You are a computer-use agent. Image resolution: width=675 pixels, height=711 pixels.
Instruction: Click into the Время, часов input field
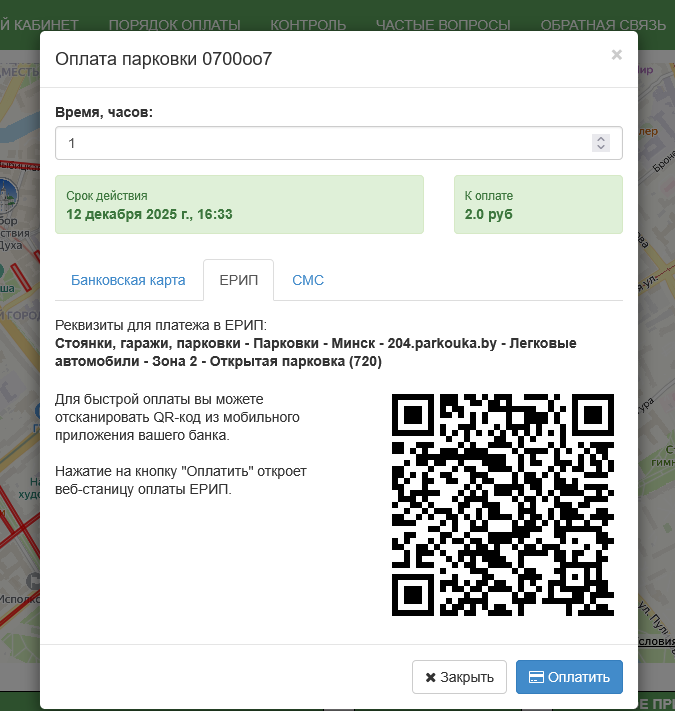pos(320,143)
